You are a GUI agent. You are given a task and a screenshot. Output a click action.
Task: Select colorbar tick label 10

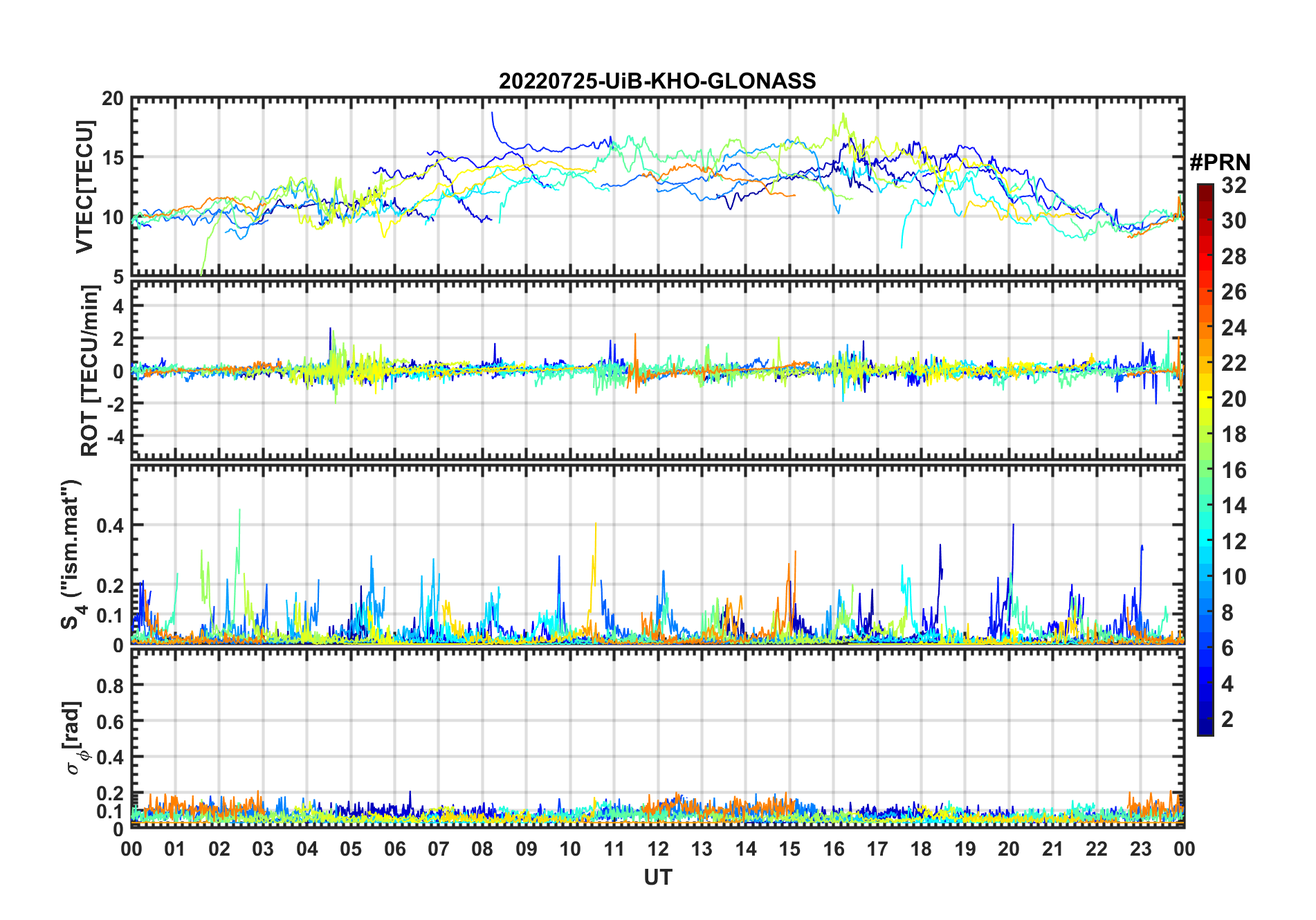(1234, 577)
